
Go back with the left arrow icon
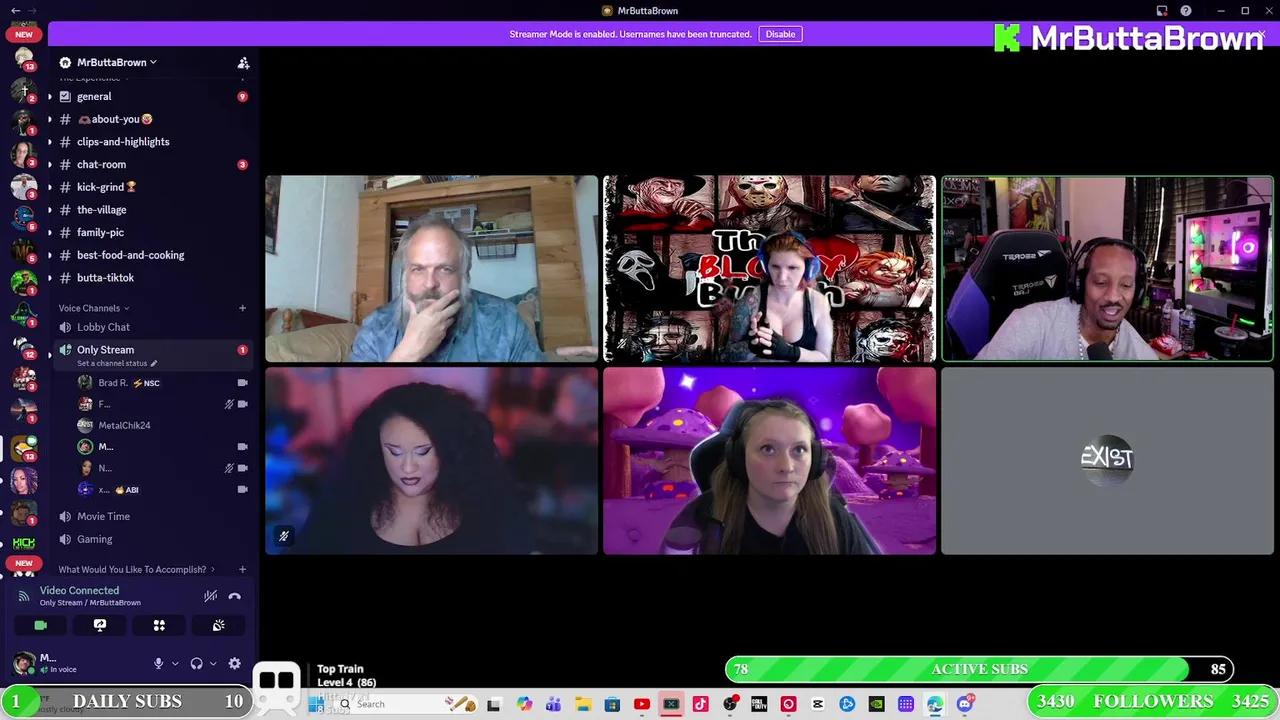[x=15, y=10]
